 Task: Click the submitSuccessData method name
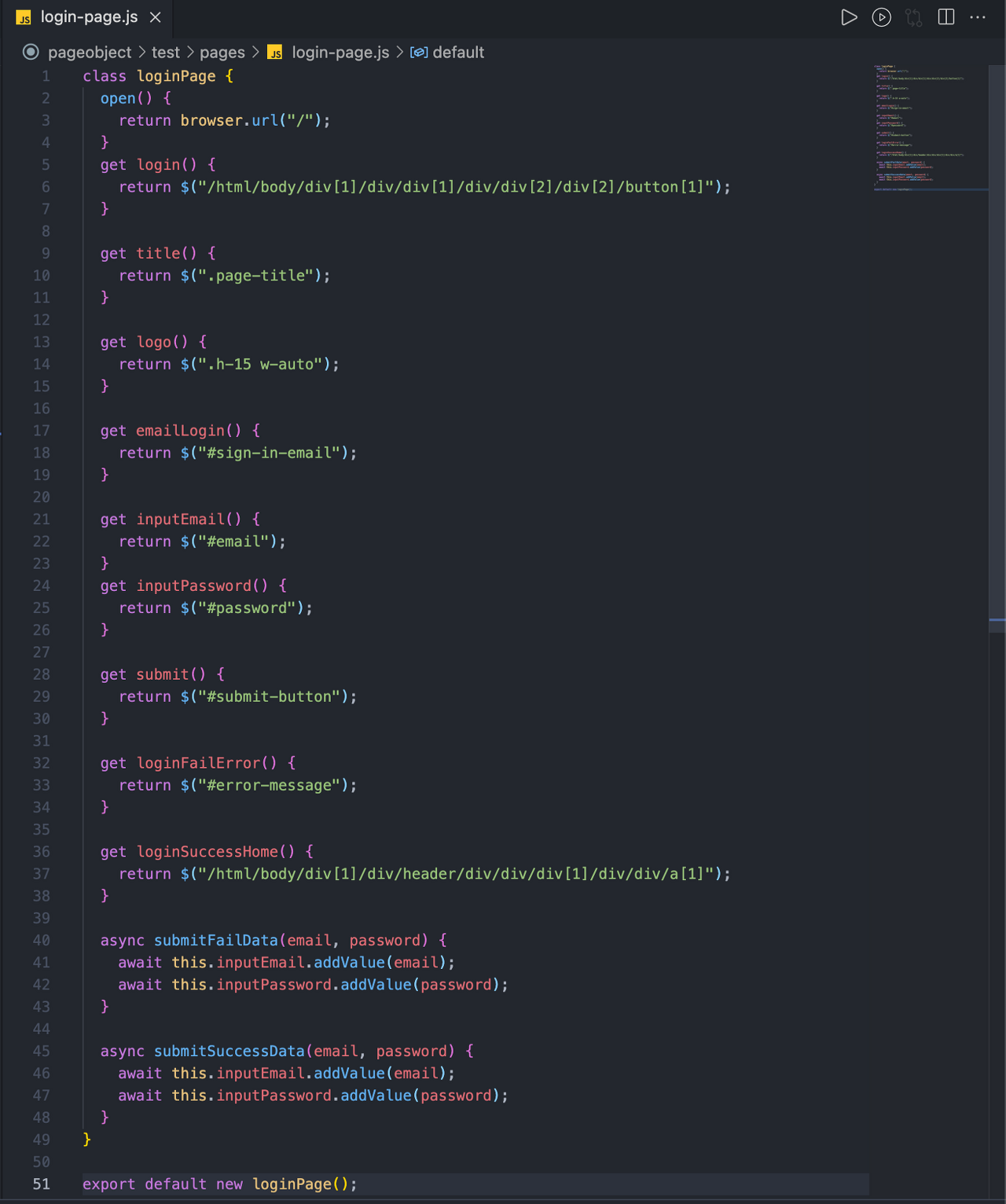pyautogui.click(x=229, y=1051)
